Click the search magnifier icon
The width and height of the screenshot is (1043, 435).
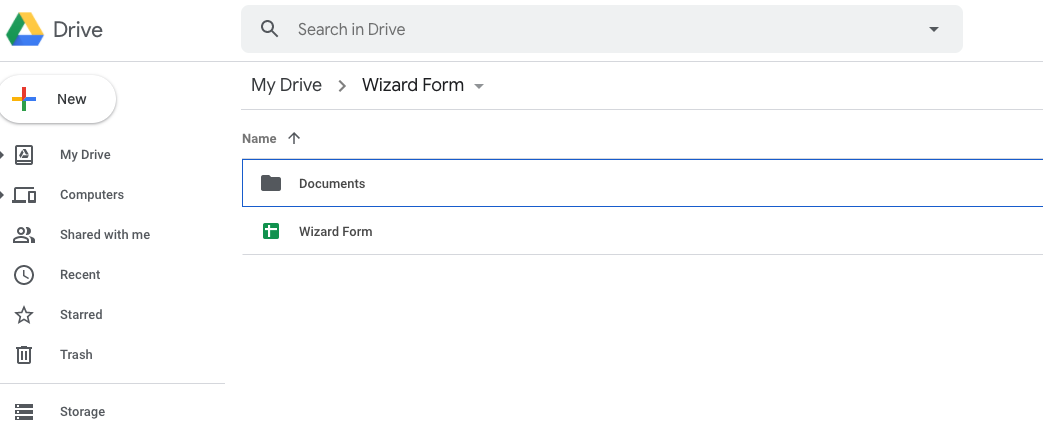pyautogui.click(x=269, y=29)
